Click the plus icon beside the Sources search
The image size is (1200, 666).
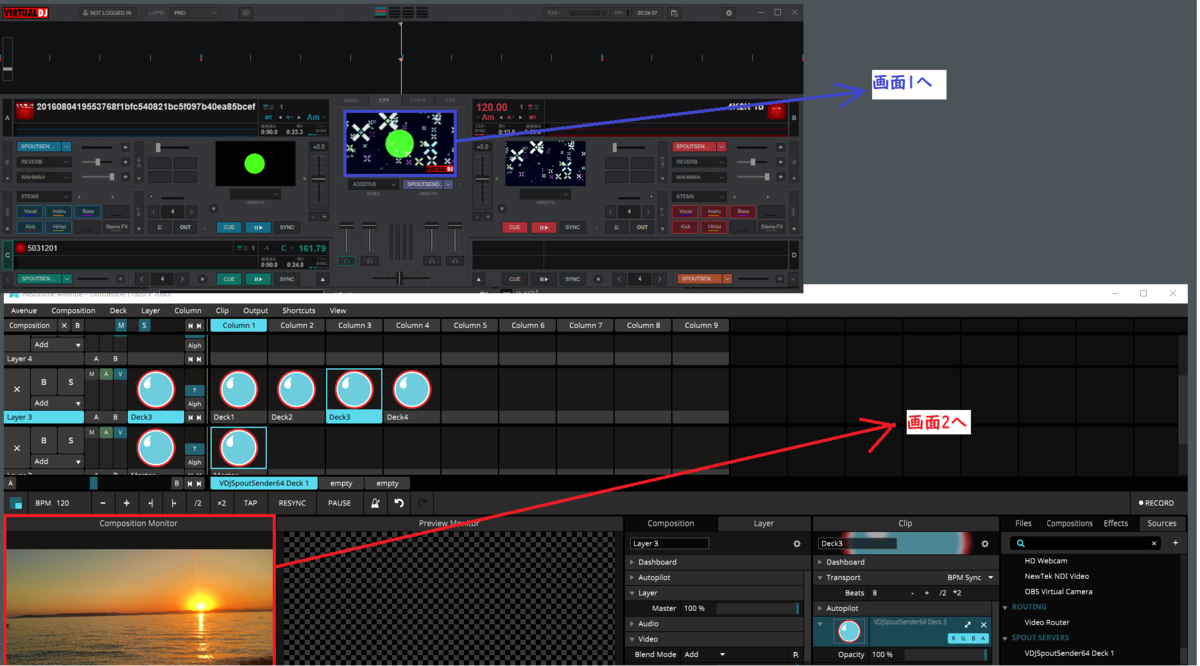click(1176, 543)
